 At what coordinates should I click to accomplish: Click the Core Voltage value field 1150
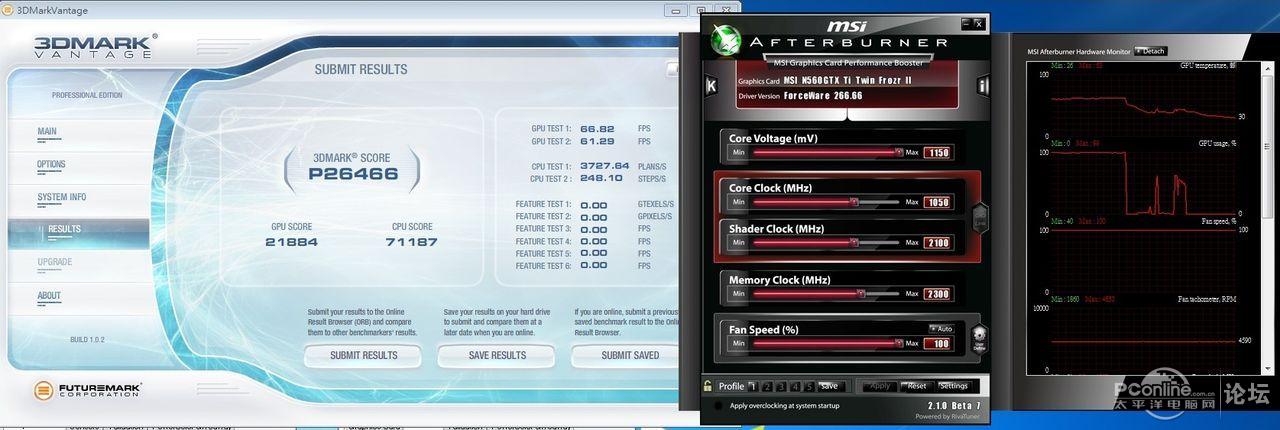tap(937, 153)
